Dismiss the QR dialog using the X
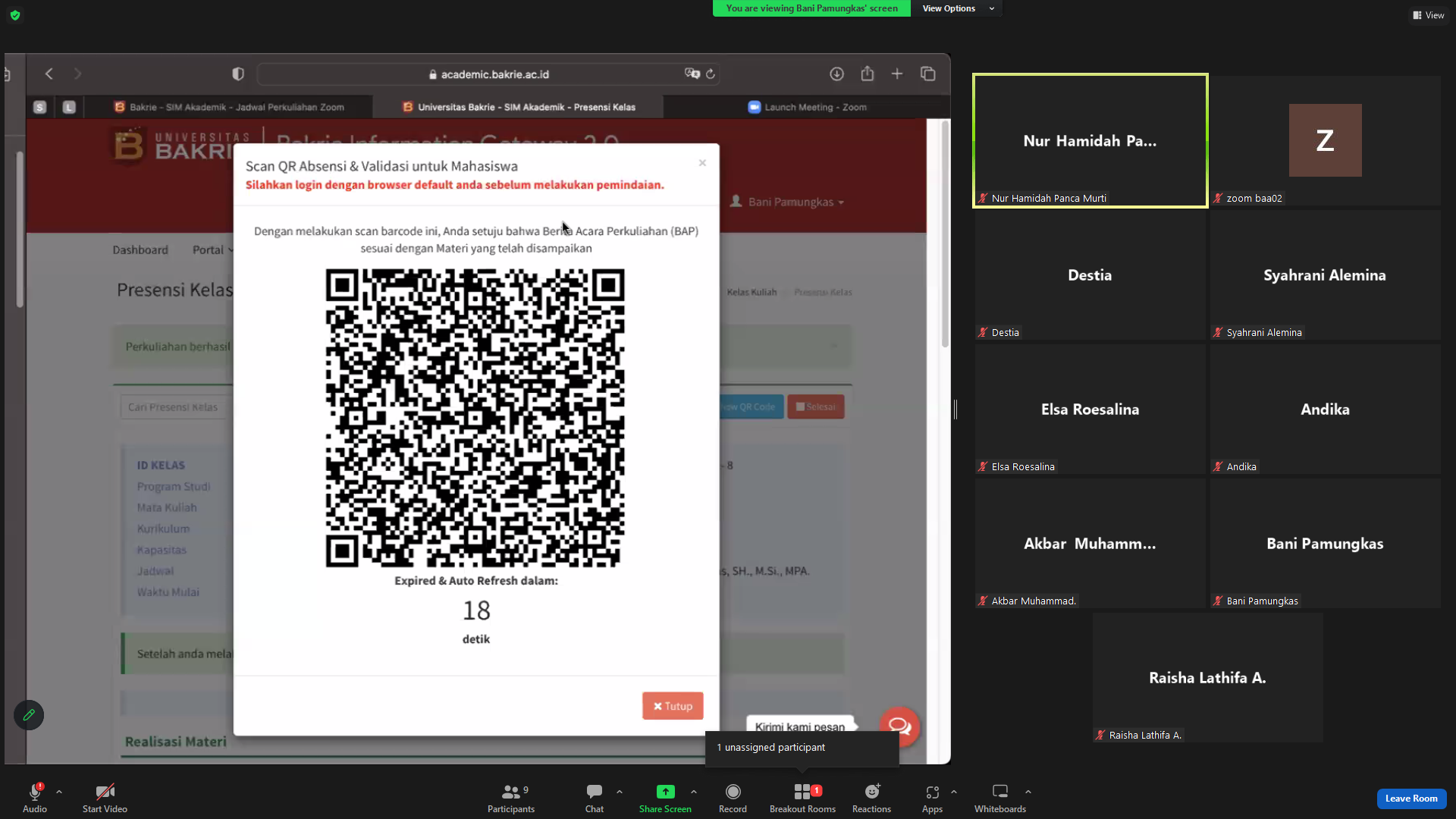Screen dimensions: 1456x819 [x=702, y=163]
